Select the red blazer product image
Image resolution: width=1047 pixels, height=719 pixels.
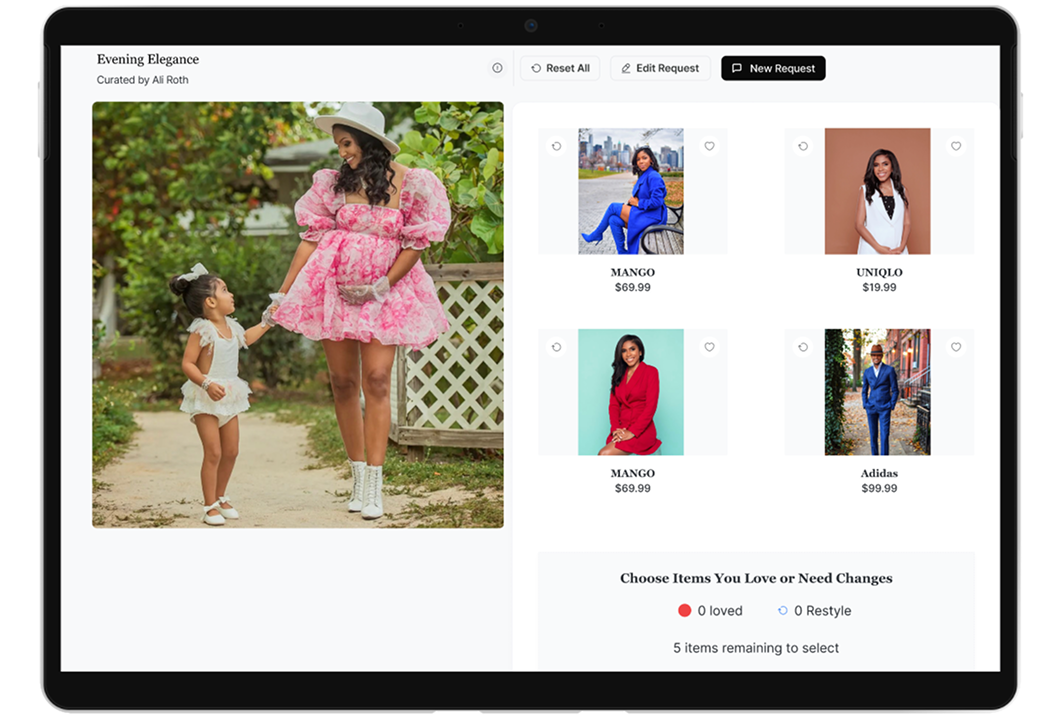tap(631, 392)
